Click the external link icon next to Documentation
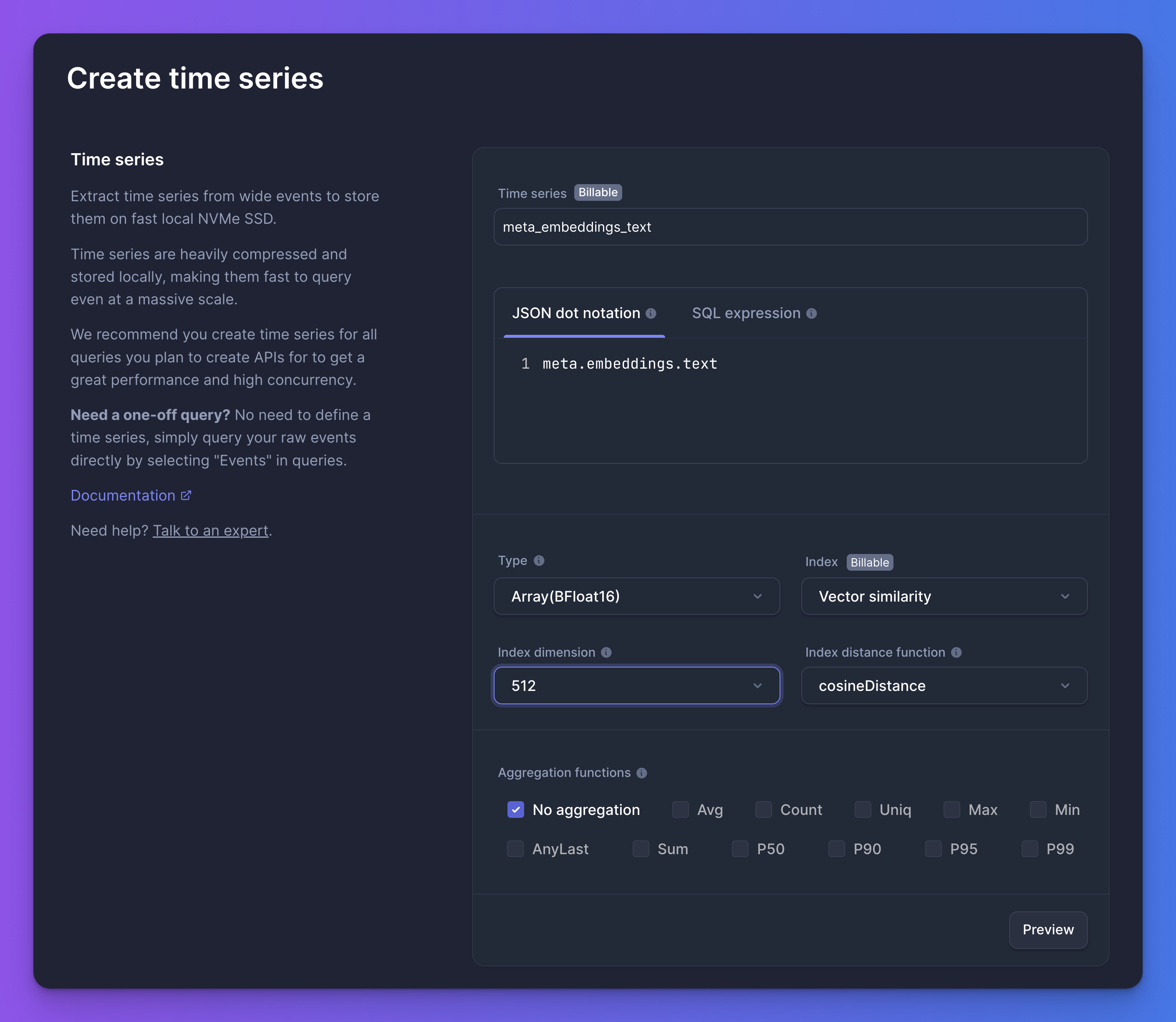 click(x=186, y=495)
